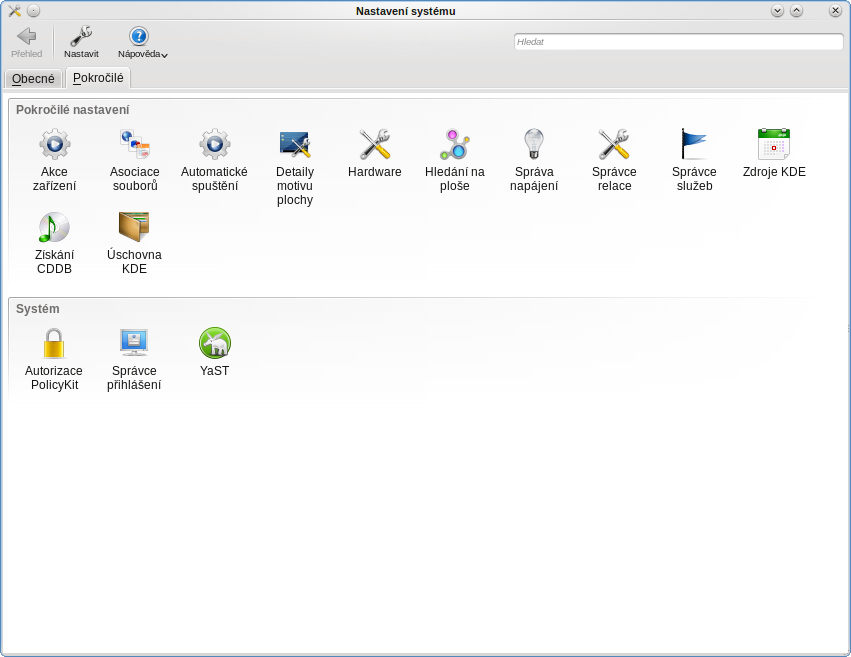Open Hledání na ploše settings

click(455, 160)
